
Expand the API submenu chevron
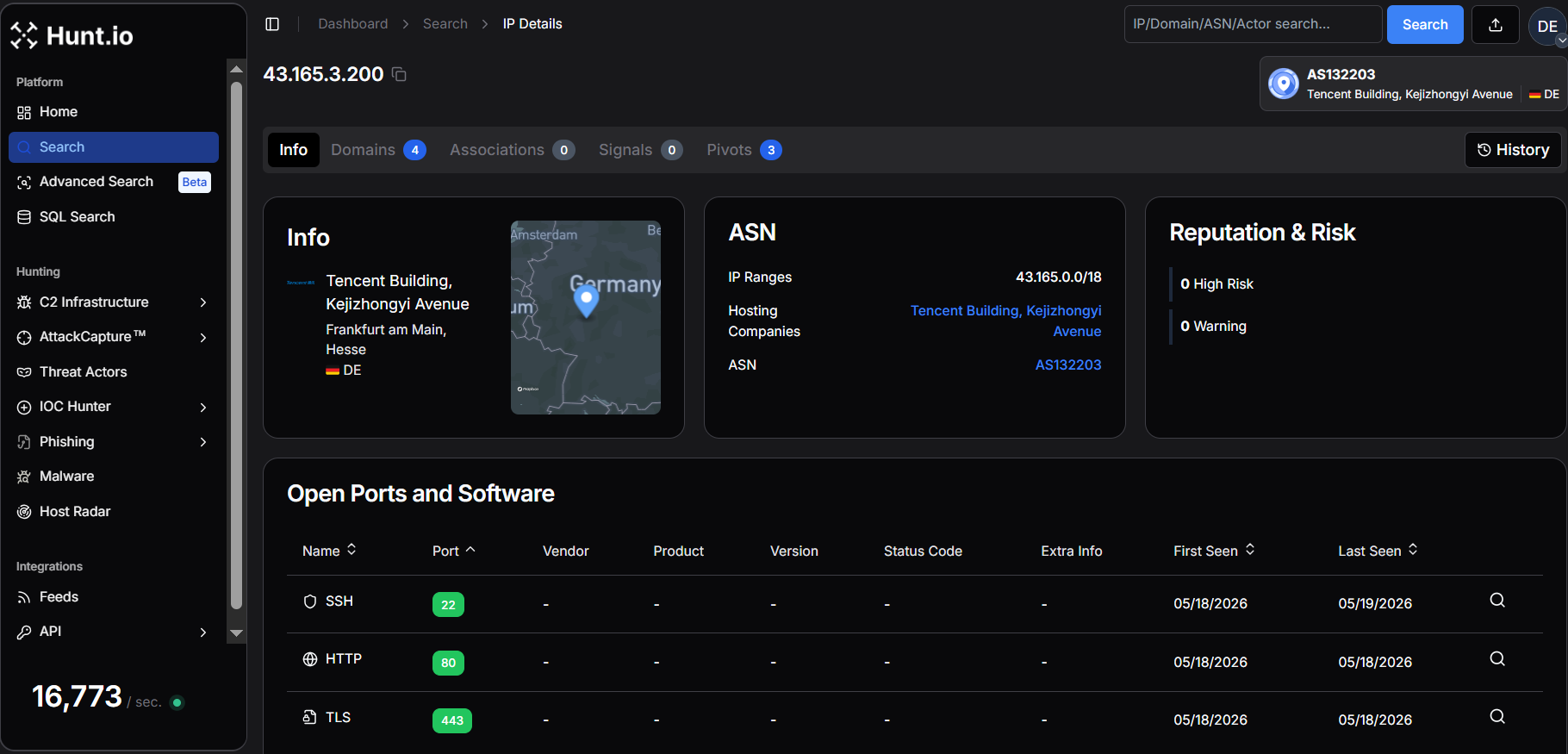click(x=203, y=632)
